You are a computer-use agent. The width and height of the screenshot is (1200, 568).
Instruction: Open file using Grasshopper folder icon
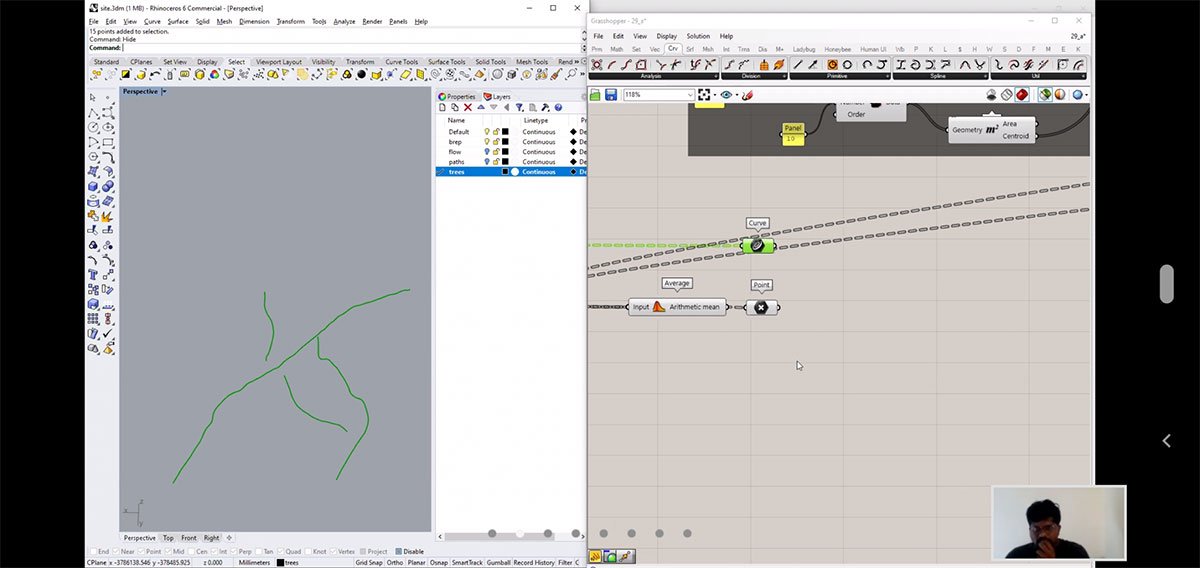click(x=595, y=95)
